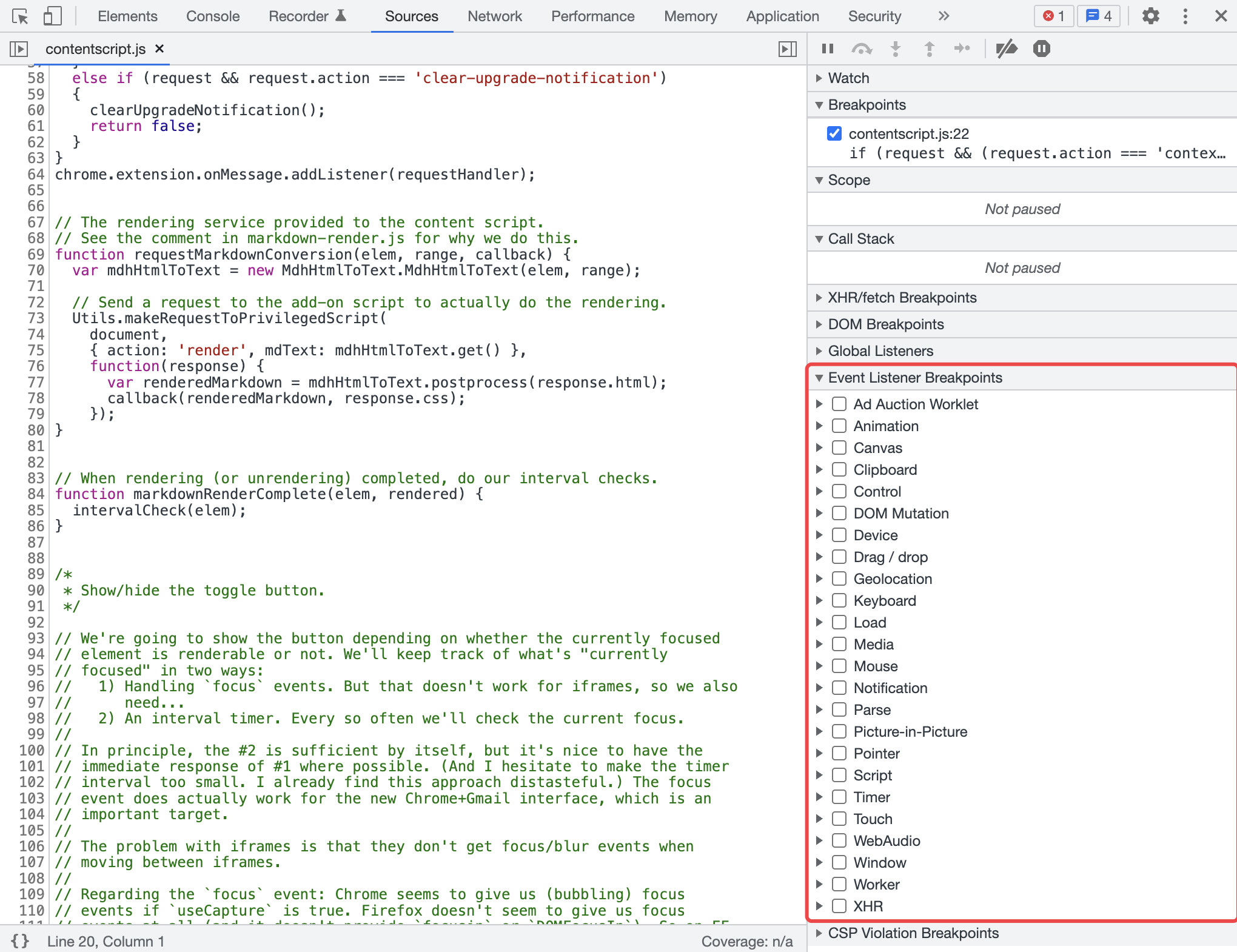Pause script execution in the debugger
The width and height of the screenshot is (1237, 952).
tap(828, 49)
